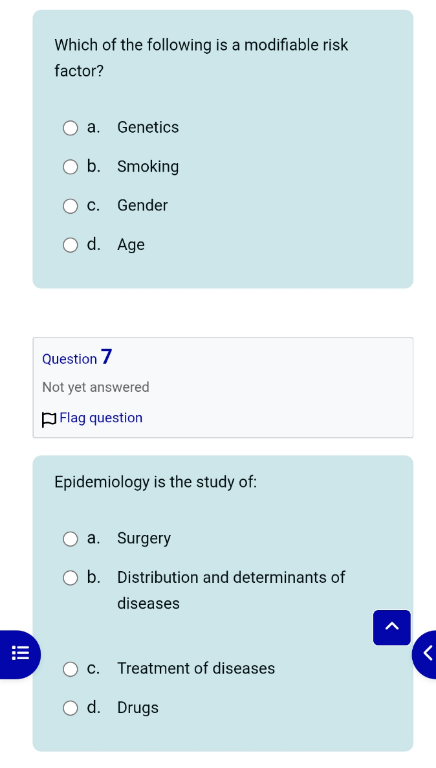This screenshot has width=436, height=768.
Task: Select the Gender radio option
Action: coord(70,206)
